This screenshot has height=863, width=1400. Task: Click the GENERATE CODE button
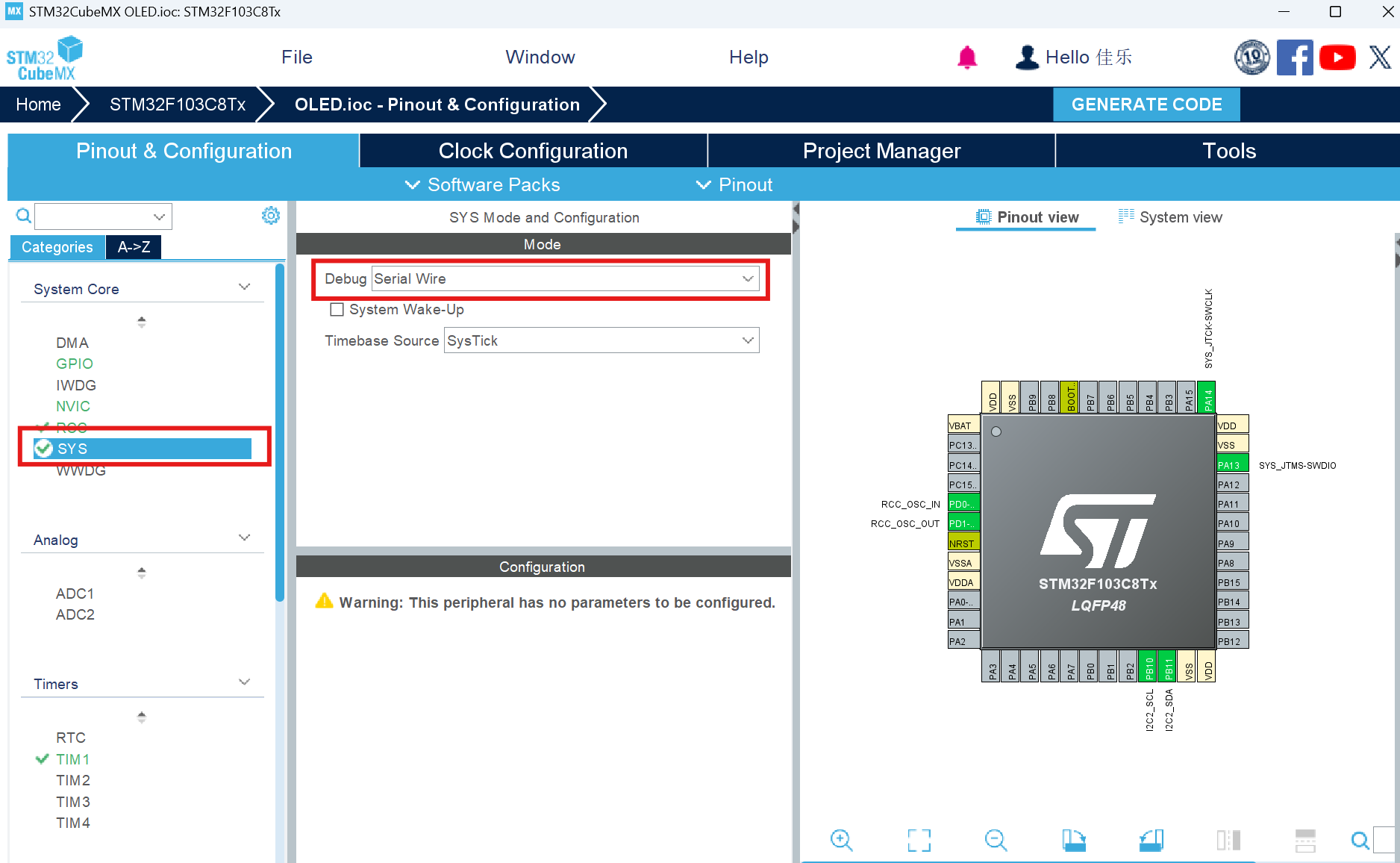click(x=1146, y=105)
